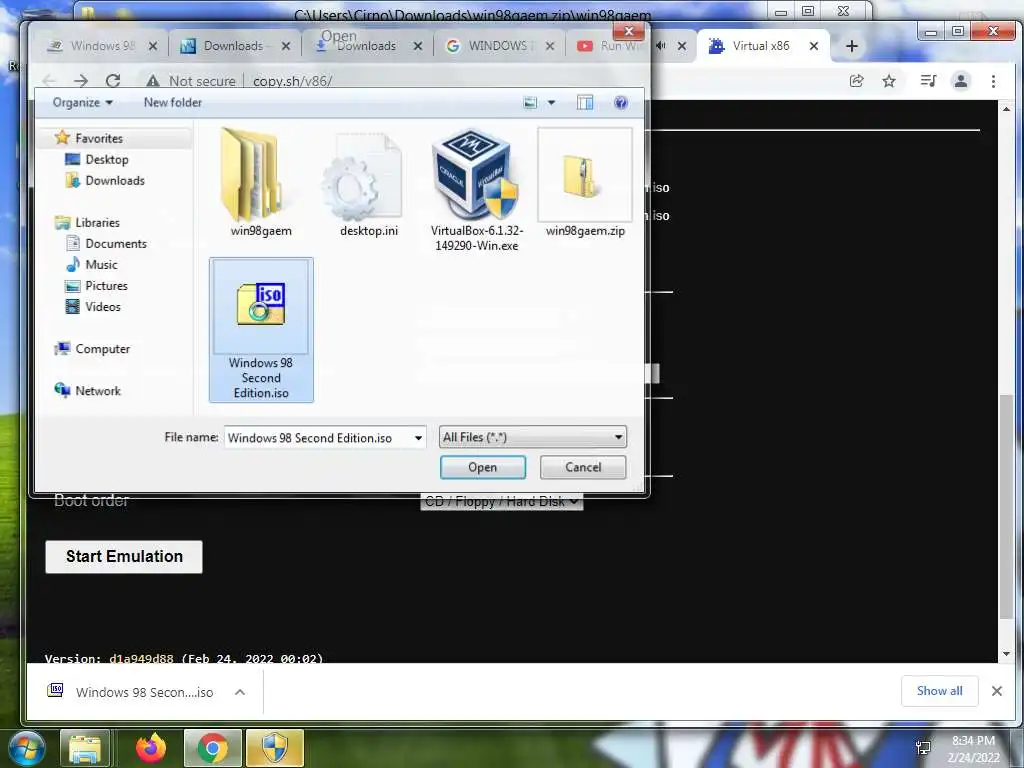The width and height of the screenshot is (1024, 768).
Task: Switch to the WINDOWS Google search tab
Action: click(x=500, y=46)
